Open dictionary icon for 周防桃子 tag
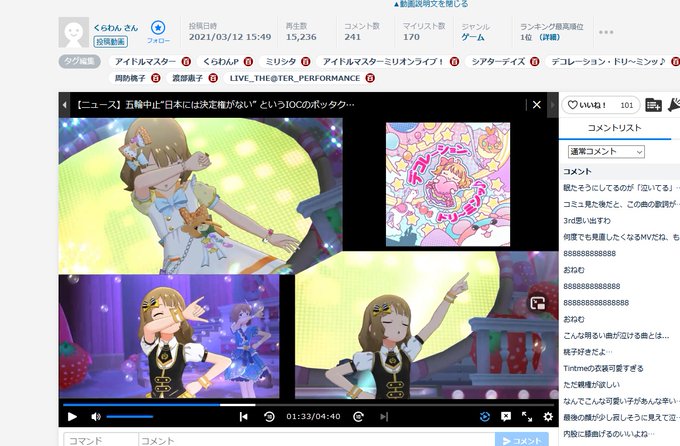Viewport: 680px width, 446px height. 155,78
